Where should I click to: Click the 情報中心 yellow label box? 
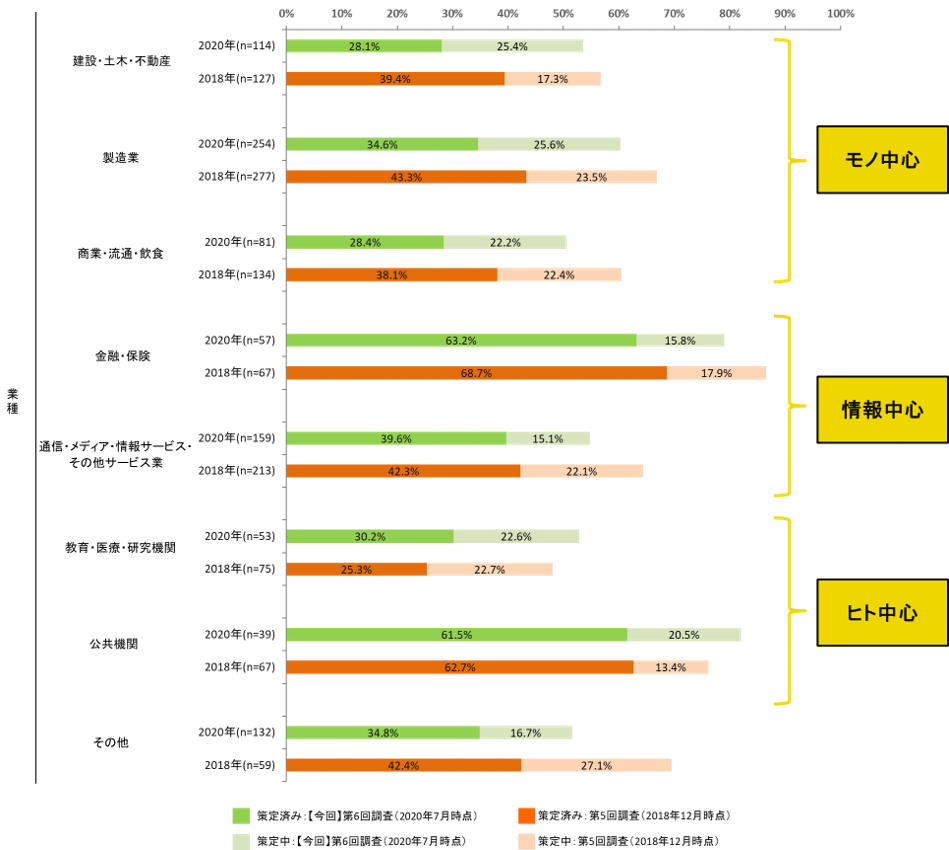coord(882,410)
